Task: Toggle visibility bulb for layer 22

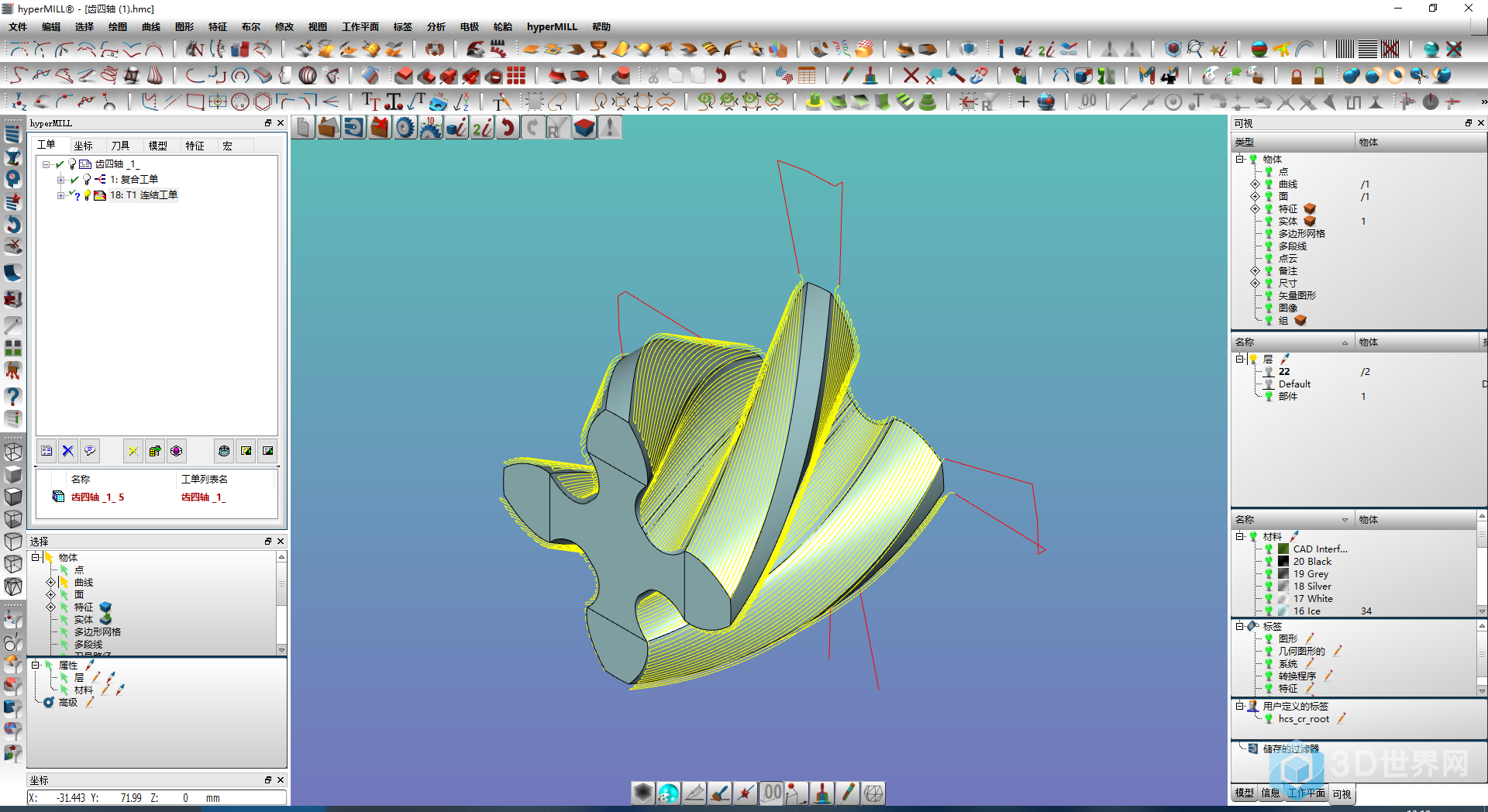Action: click(x=1269, y=371)
